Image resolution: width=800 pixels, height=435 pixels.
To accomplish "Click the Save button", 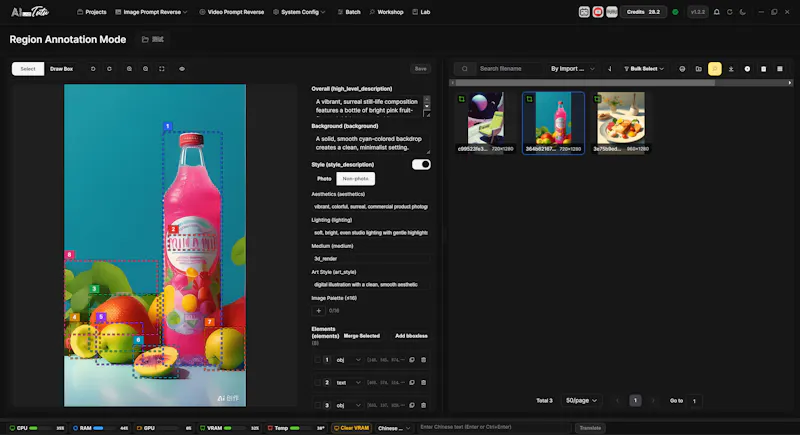I will tap(420, 68).
